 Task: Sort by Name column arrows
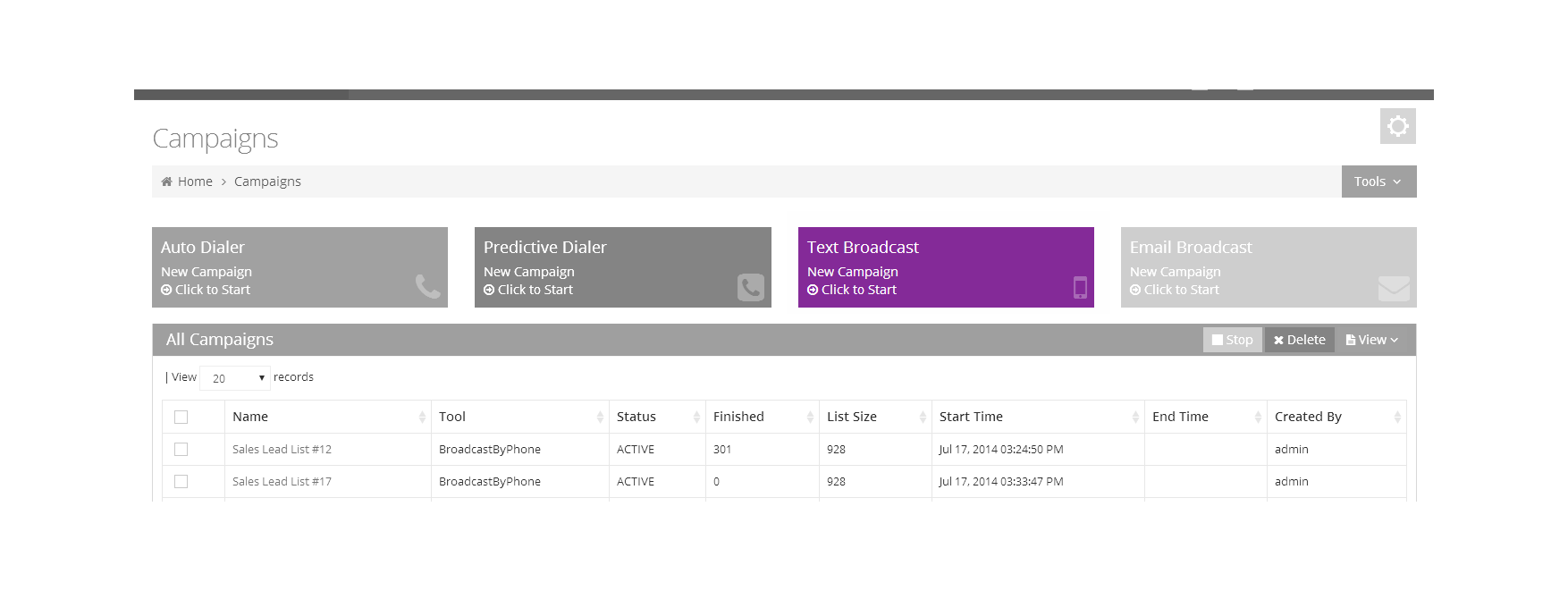(421, 417)
